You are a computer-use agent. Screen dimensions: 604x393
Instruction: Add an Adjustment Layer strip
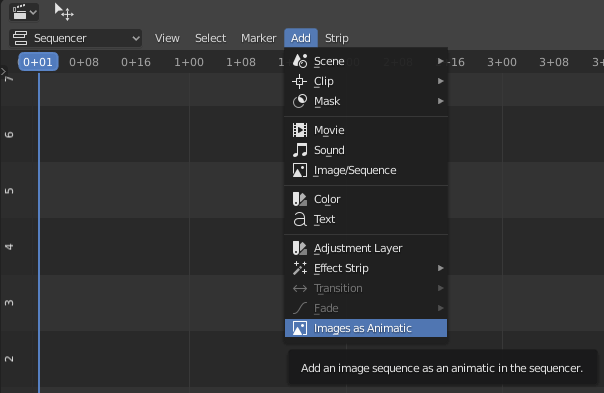point(366,248)
